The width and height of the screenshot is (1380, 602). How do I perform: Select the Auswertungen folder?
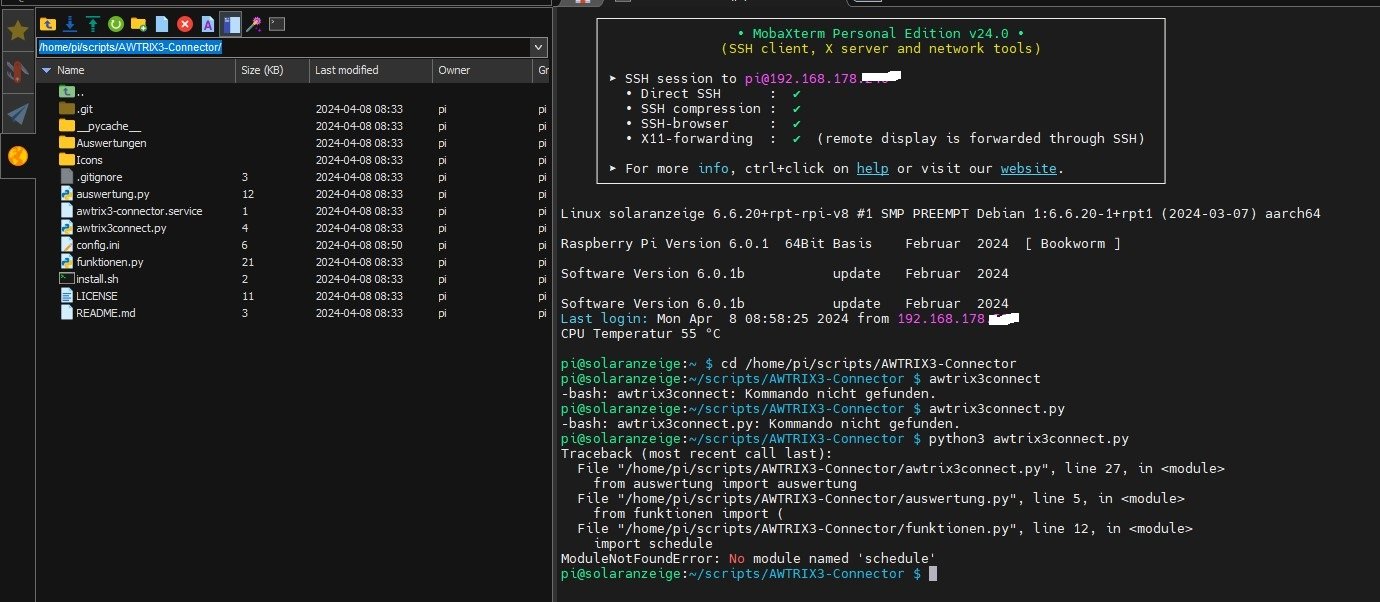pos(111,143)
